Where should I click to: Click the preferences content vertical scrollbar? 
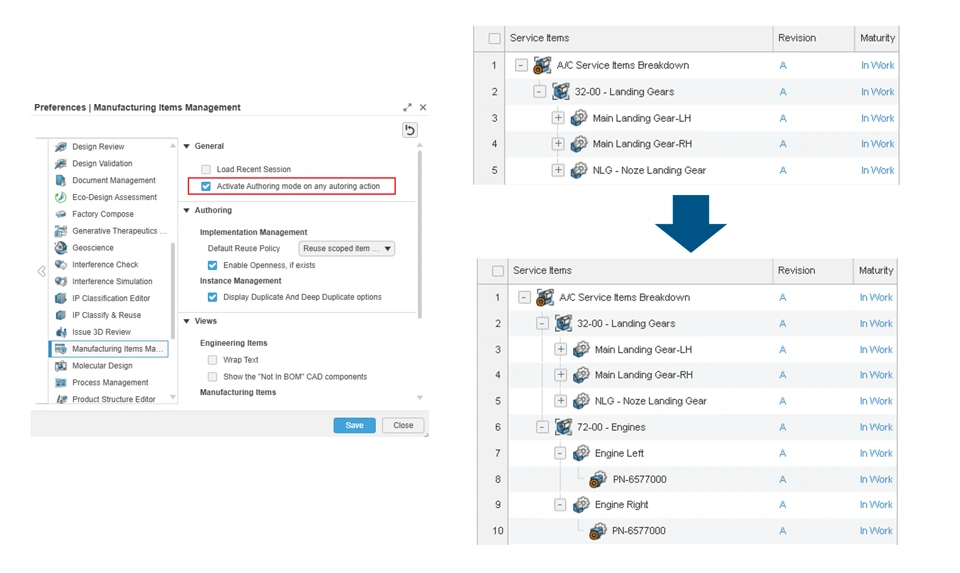tap(419, 233)
